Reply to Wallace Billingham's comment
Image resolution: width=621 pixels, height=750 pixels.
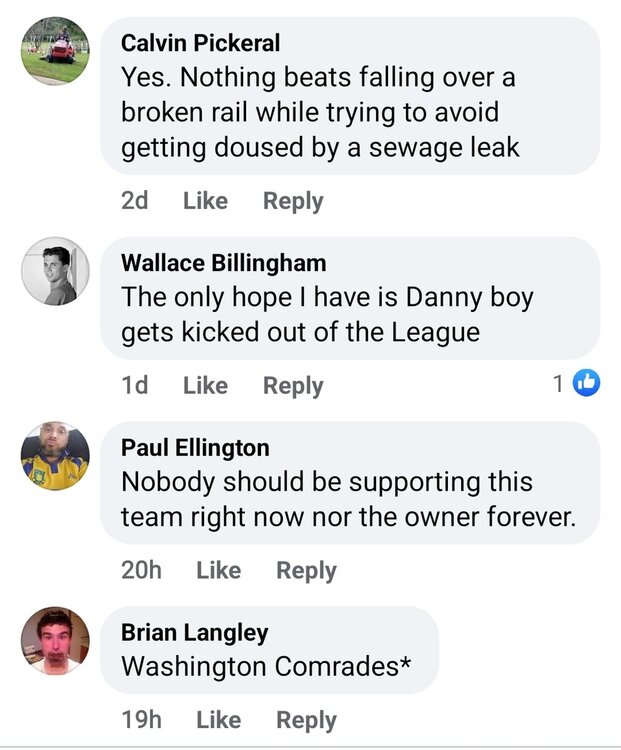pos(293,385)
